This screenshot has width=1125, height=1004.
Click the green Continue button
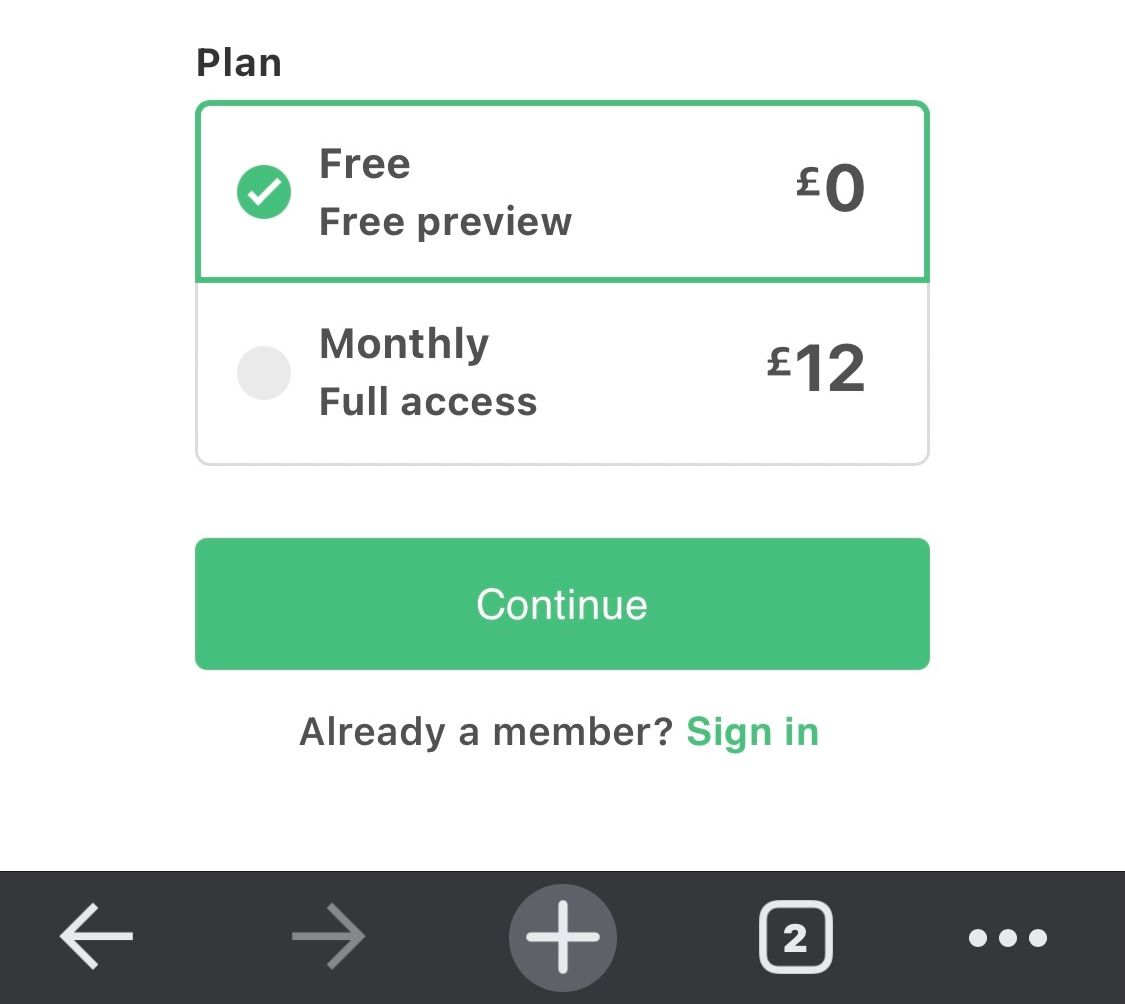(x=562, y=604)
